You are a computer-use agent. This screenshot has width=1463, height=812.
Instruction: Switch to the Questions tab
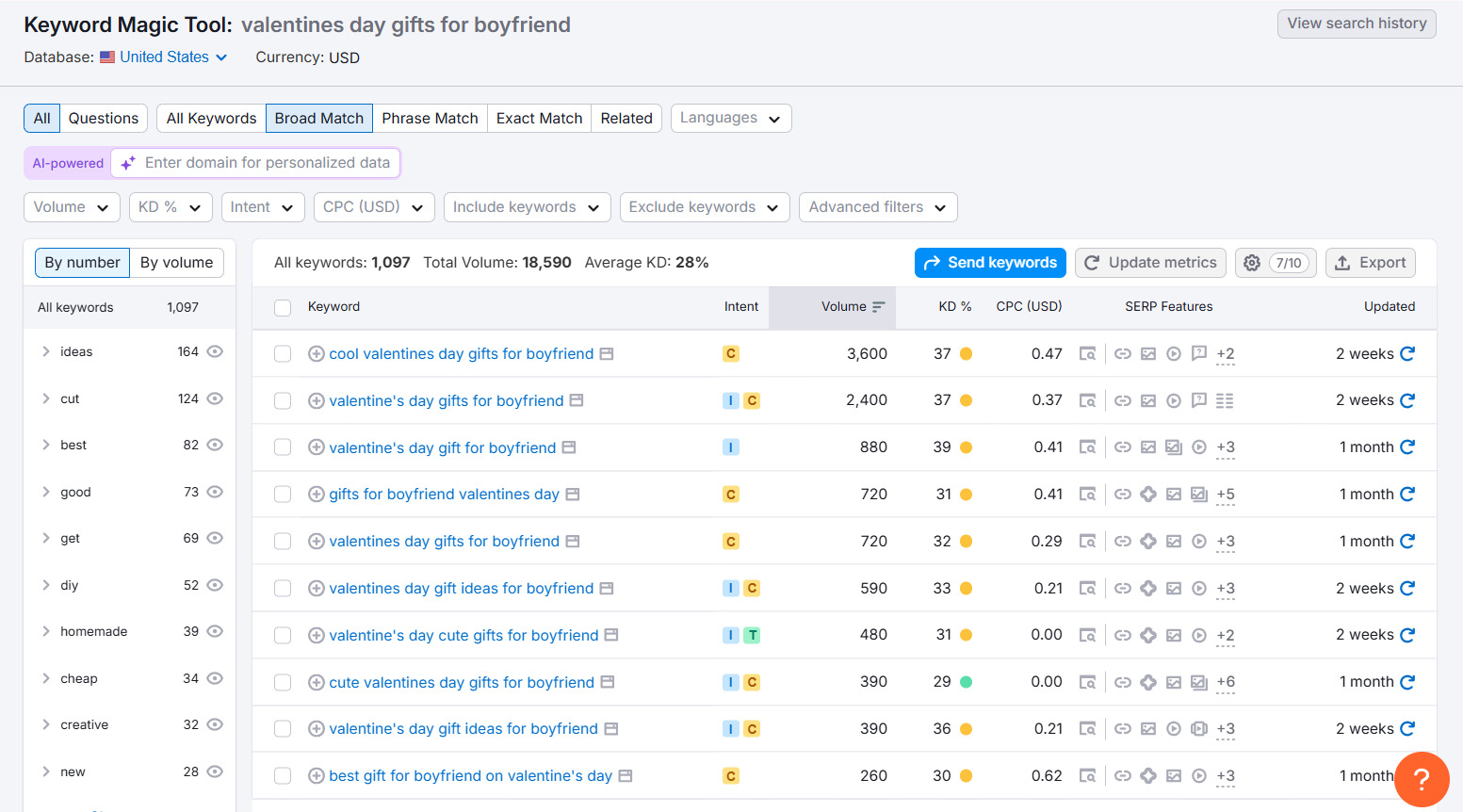coord(103,118)
